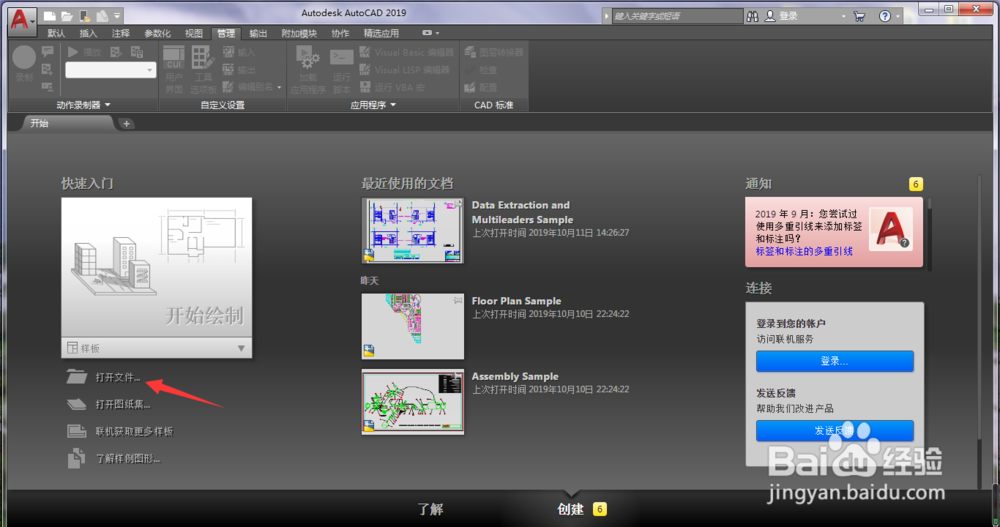Click the 播放 play icon in action recorder
Viewport: 1000px width, 527px height.
(73, 52)
